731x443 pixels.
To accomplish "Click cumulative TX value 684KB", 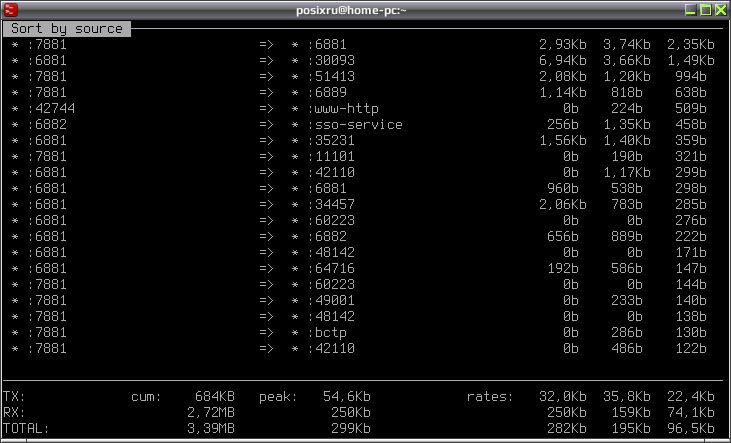I will pyautogui.click(x=215, y=397).
